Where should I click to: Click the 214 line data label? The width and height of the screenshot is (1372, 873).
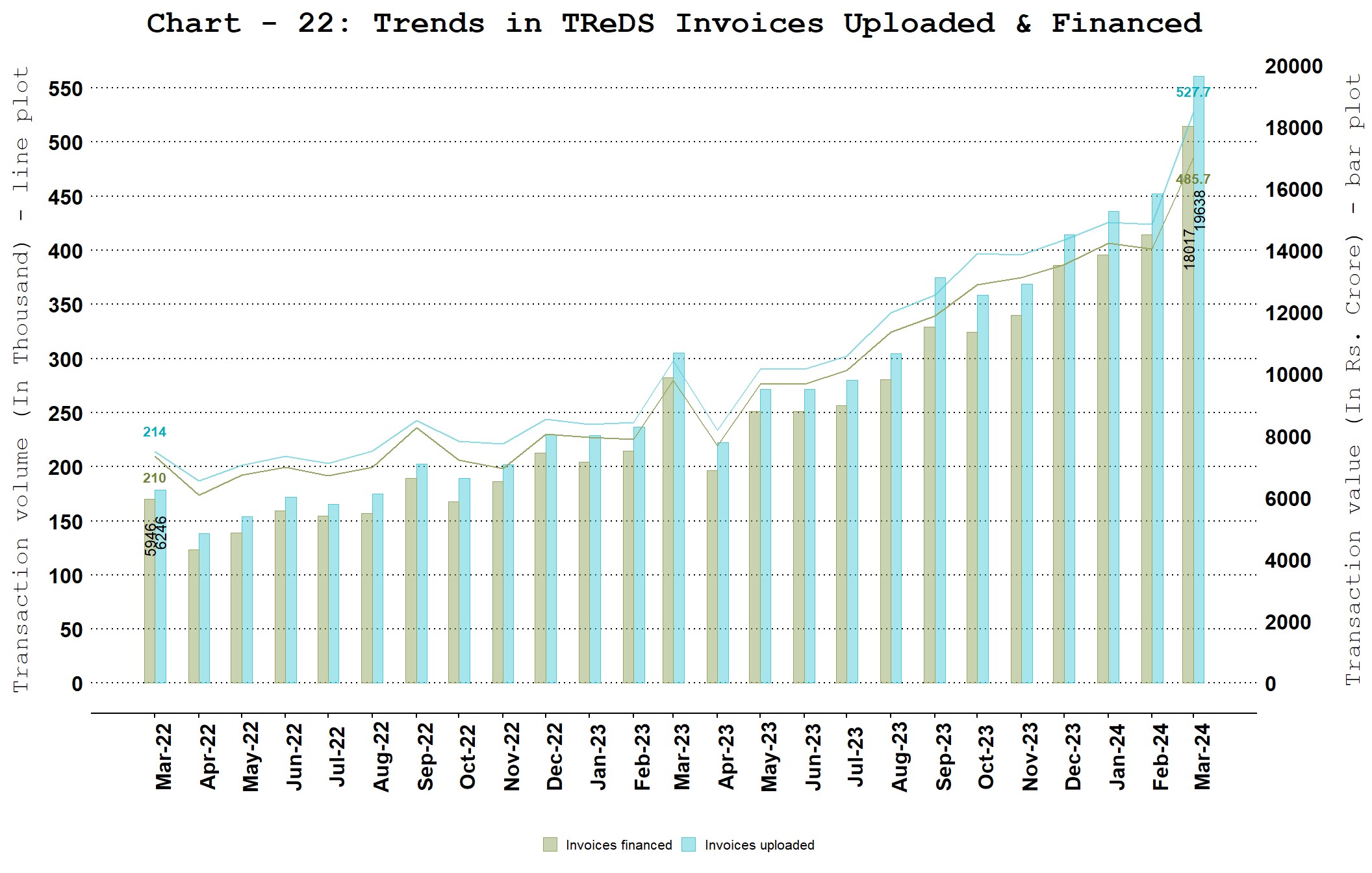point(155,432)
